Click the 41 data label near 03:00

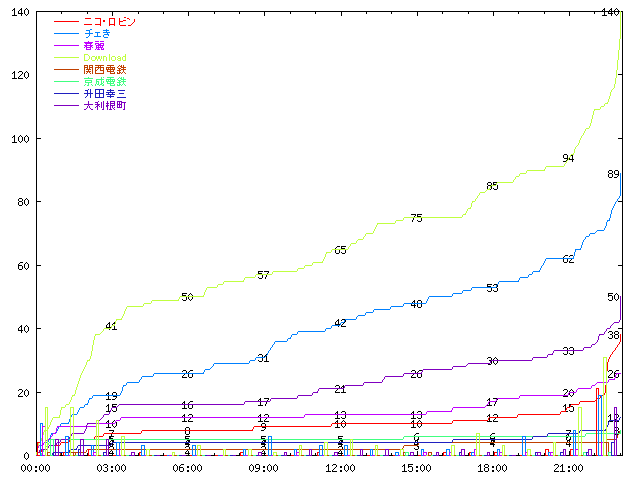tap(111, 326)
